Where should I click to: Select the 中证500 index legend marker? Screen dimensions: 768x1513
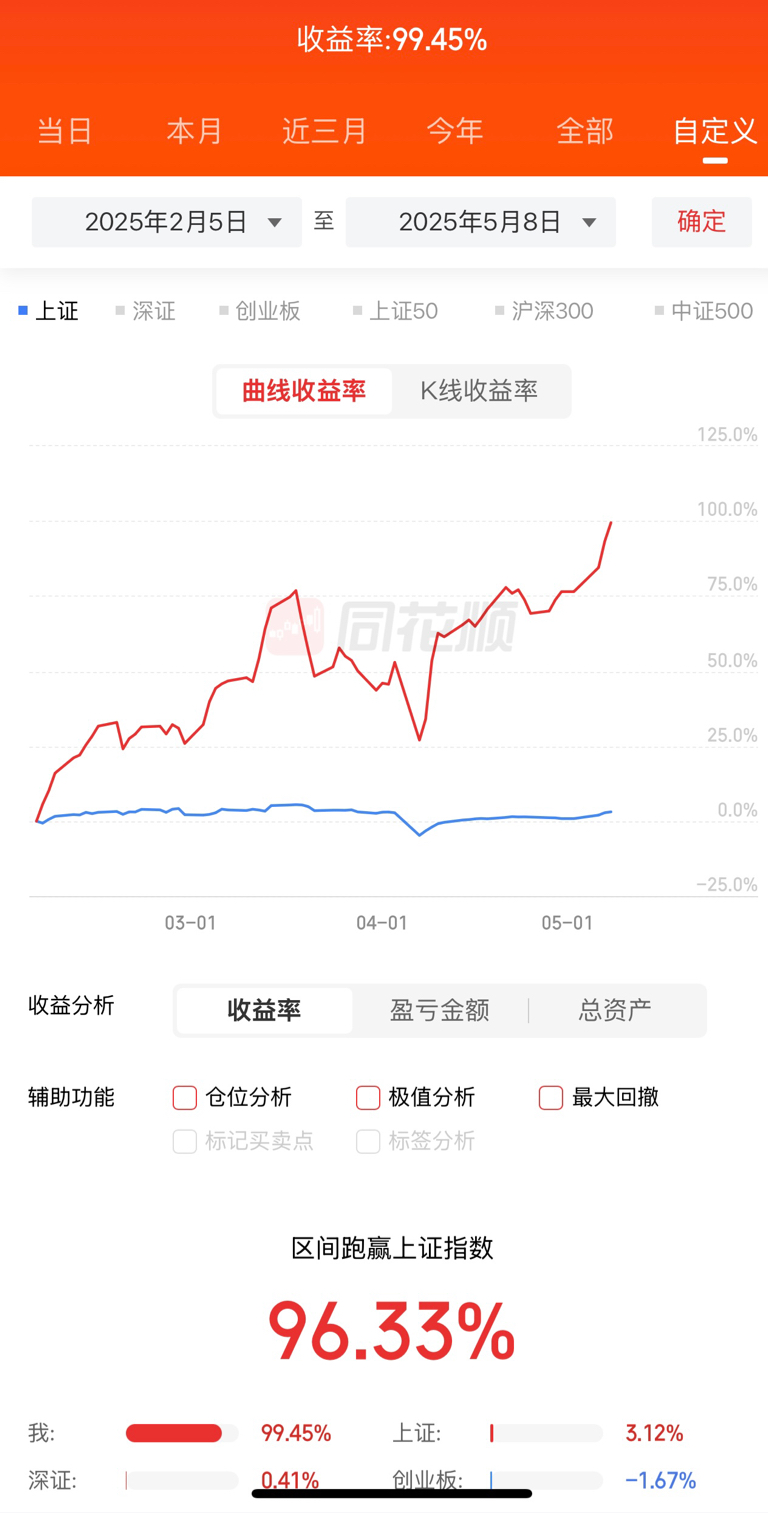pos(704,311)
